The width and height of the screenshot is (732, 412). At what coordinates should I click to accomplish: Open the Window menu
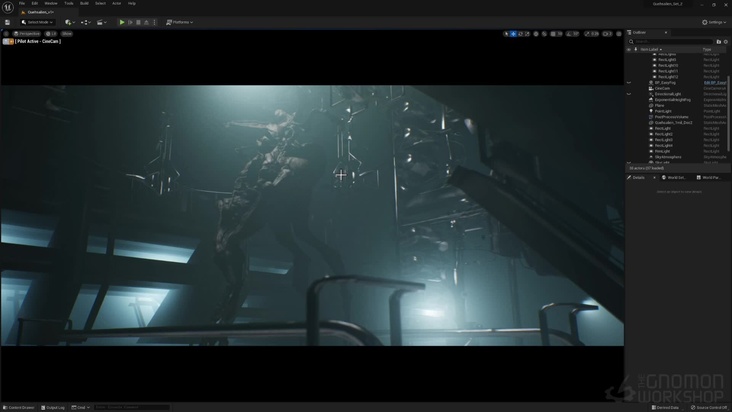click(50, 3)
